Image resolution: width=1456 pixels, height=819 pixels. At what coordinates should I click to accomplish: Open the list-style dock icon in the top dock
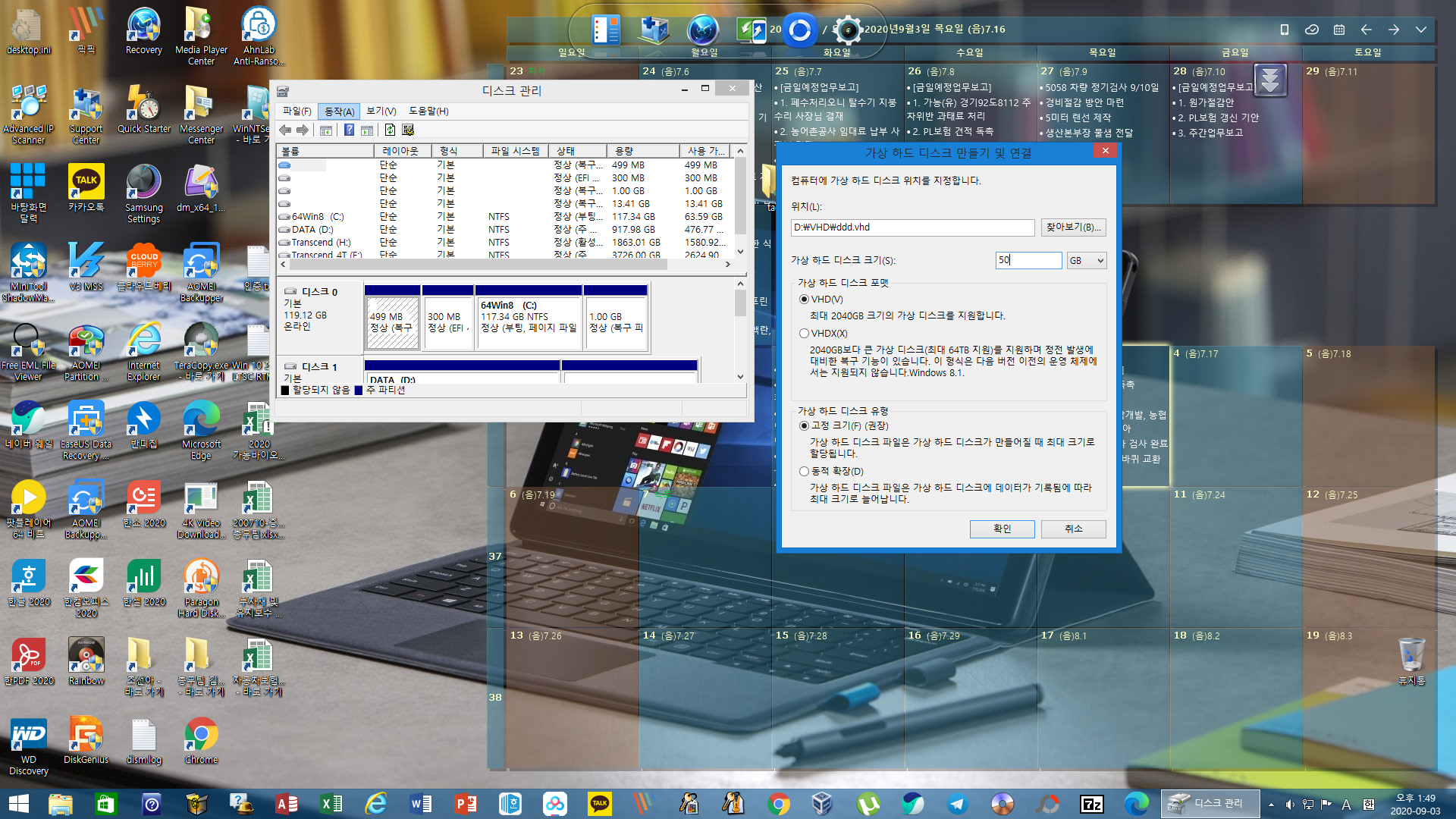coord(605,30)
